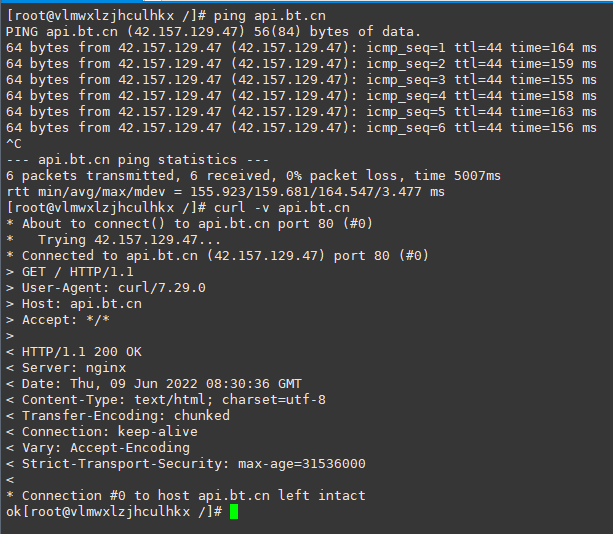This screenshot has height=534, width=613.
Task: Click the icmp_seq=6 ping reply line
Action: point(300,128)
